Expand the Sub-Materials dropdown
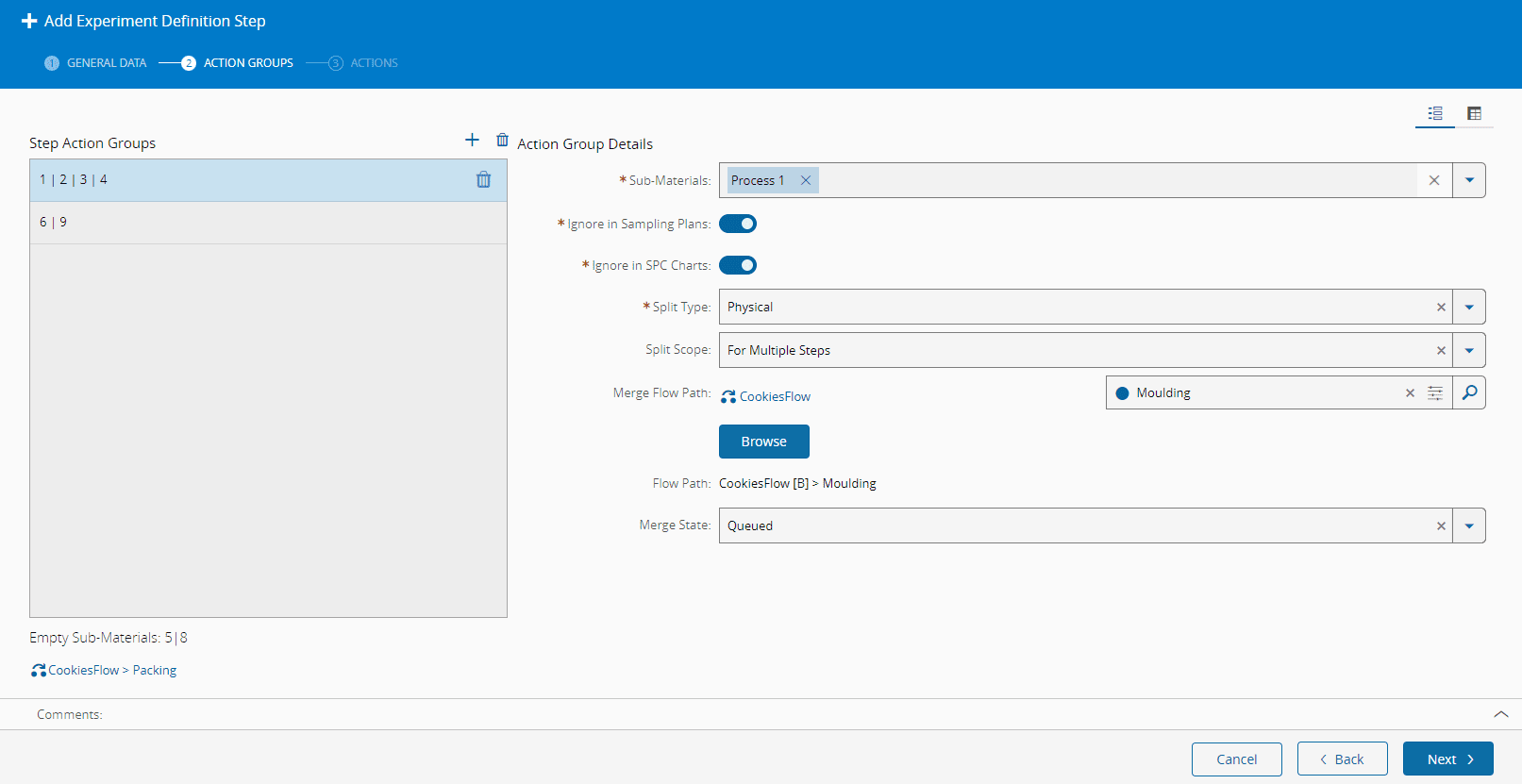Screen dimensions: 1522x784 (1469, 181)
